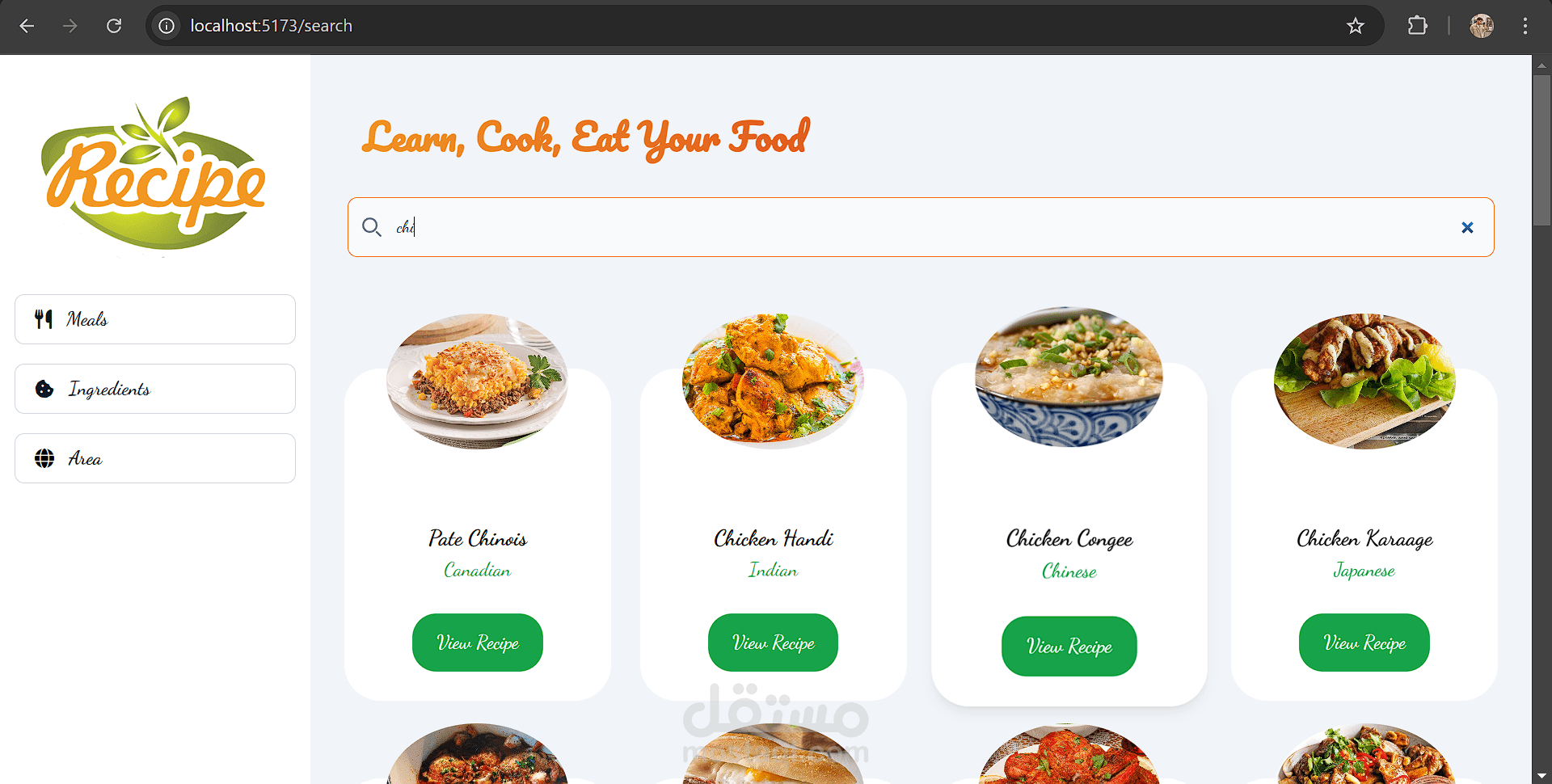The image size is (1552, 784).
Task: Bookmark this page with the star icon
Action: [1356, 26]
